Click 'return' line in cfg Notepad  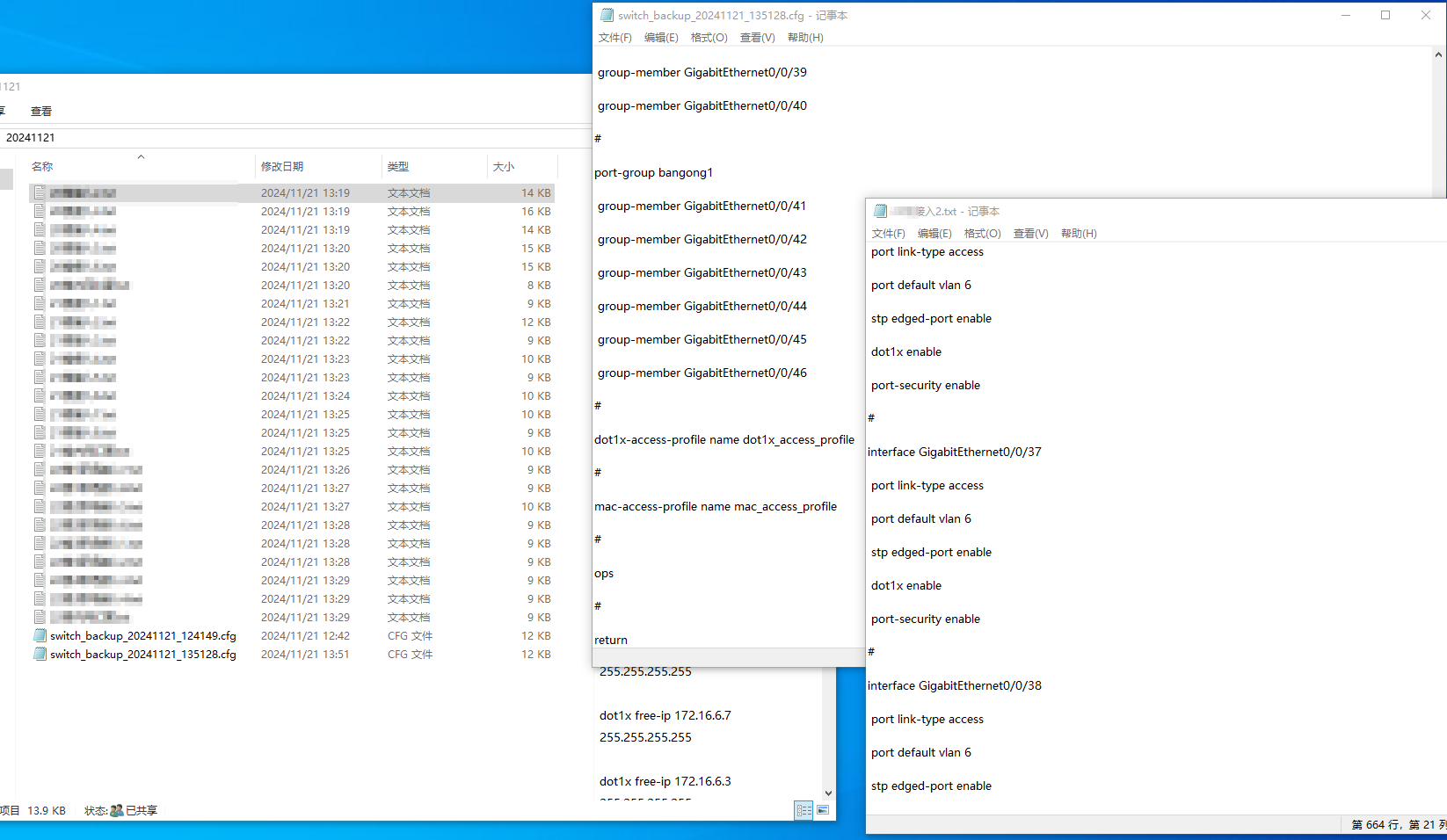611,641
